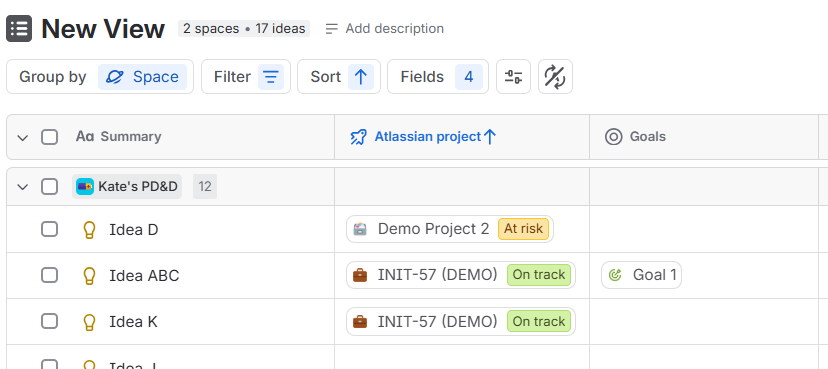Open the Group by Space control
828x369 pixels.
pyautogui.click(x=100, y=77)
